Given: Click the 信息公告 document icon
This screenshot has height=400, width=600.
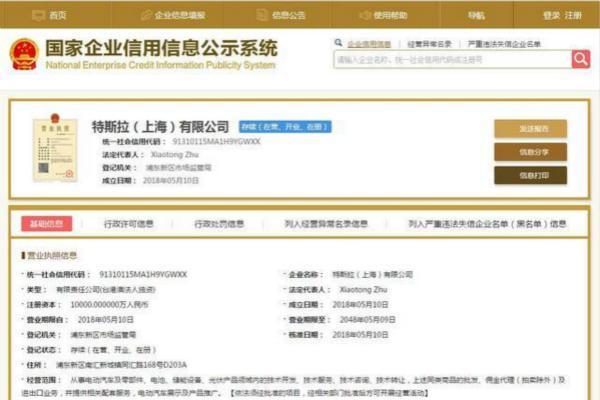Looking at the screenshot, I should tap(262, 15).
